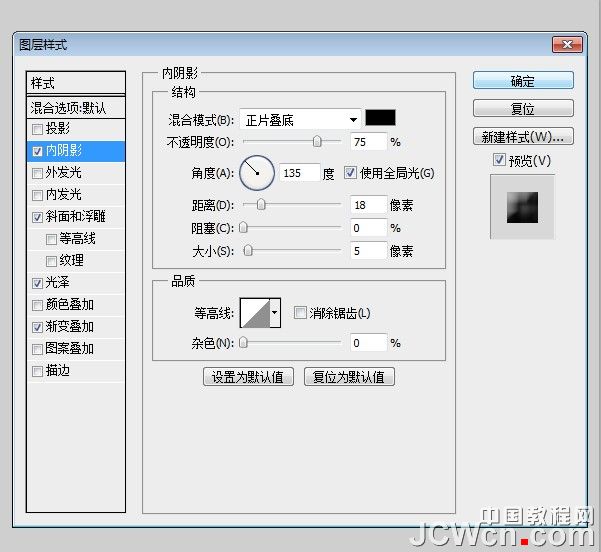The height and width of the screenshot is (552, 601).
Task: Click the 距离 distance slider handle
Action: pos(261,205)
